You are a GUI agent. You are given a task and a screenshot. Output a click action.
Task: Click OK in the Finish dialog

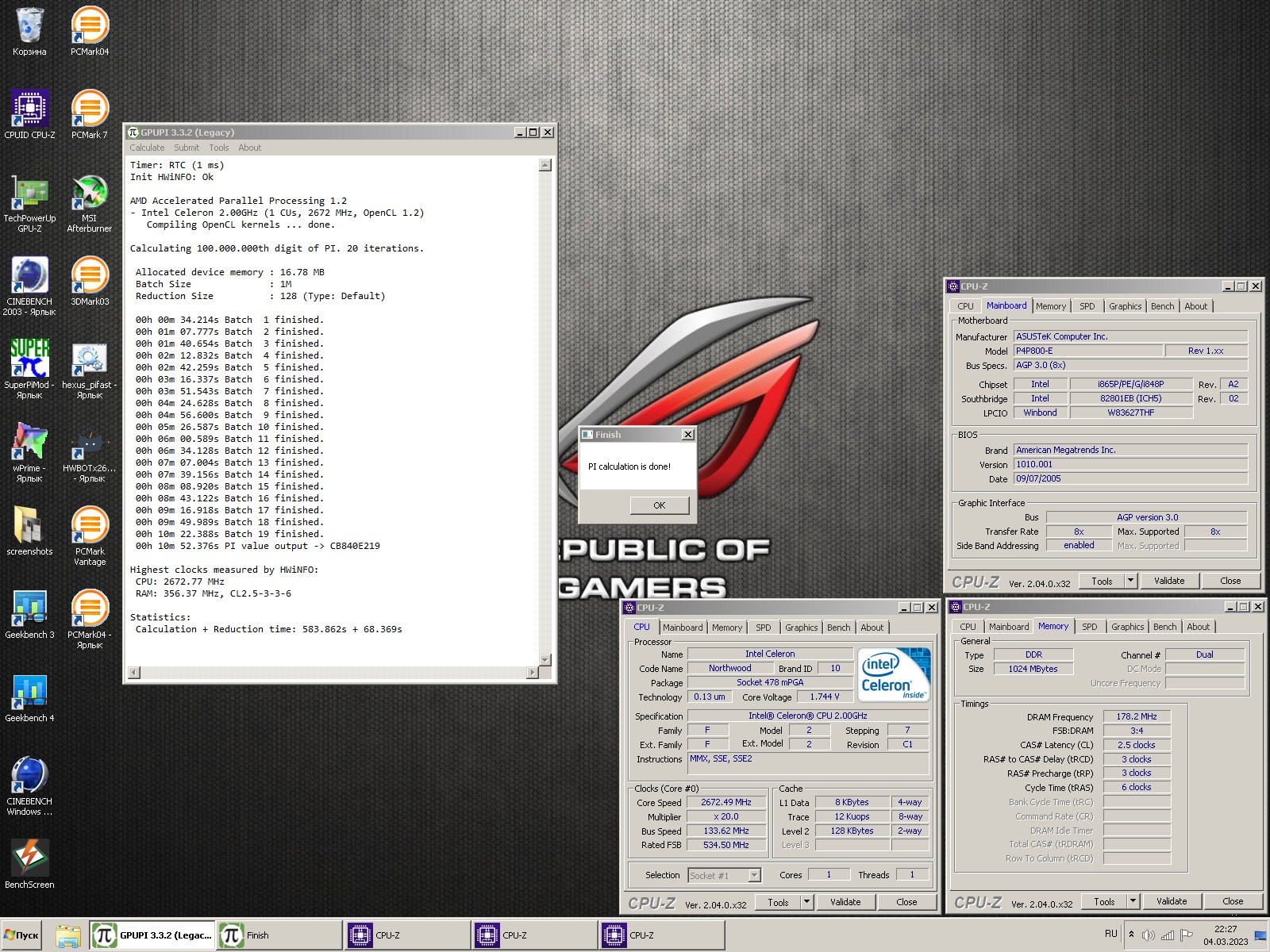pyautogui.click(x=660, y=505)
